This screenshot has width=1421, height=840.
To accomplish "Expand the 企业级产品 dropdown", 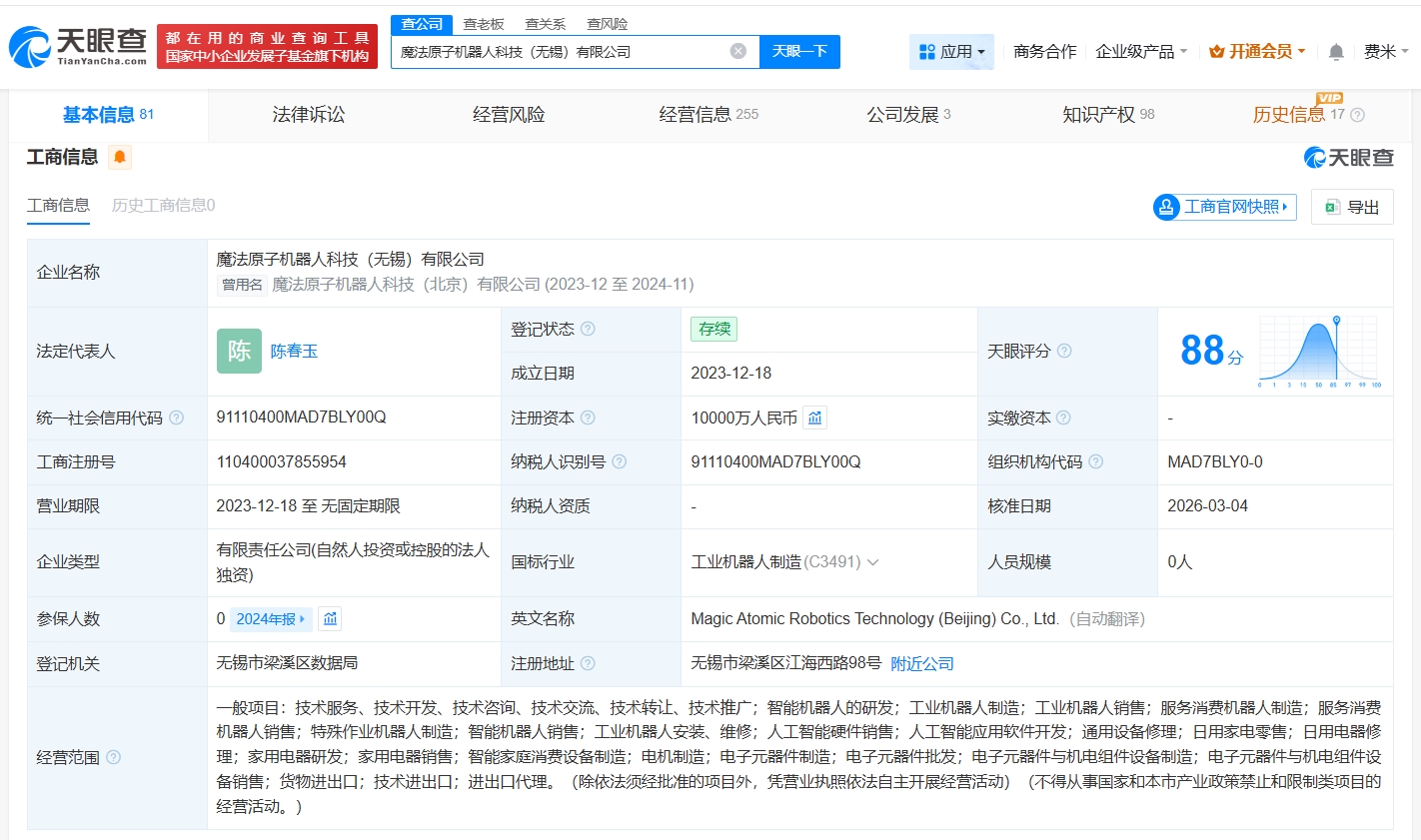I will pos(1141,51).
